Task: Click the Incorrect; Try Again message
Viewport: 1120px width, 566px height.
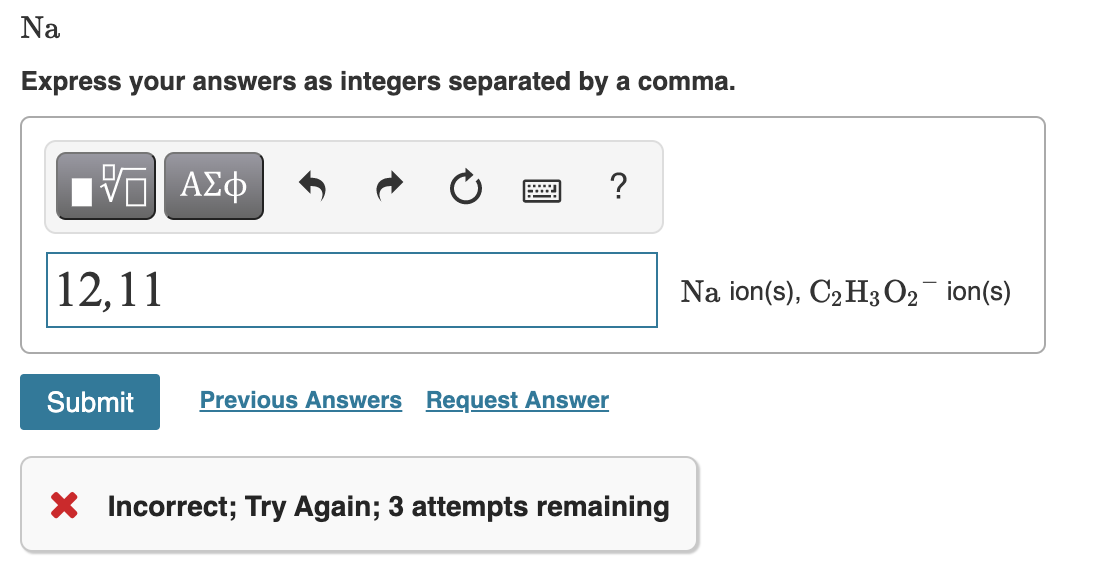Action: [389, 506]
